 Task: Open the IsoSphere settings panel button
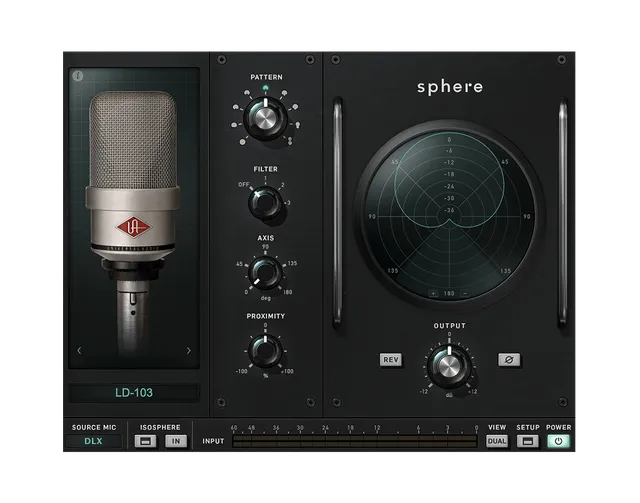click(x=146, y=441)
